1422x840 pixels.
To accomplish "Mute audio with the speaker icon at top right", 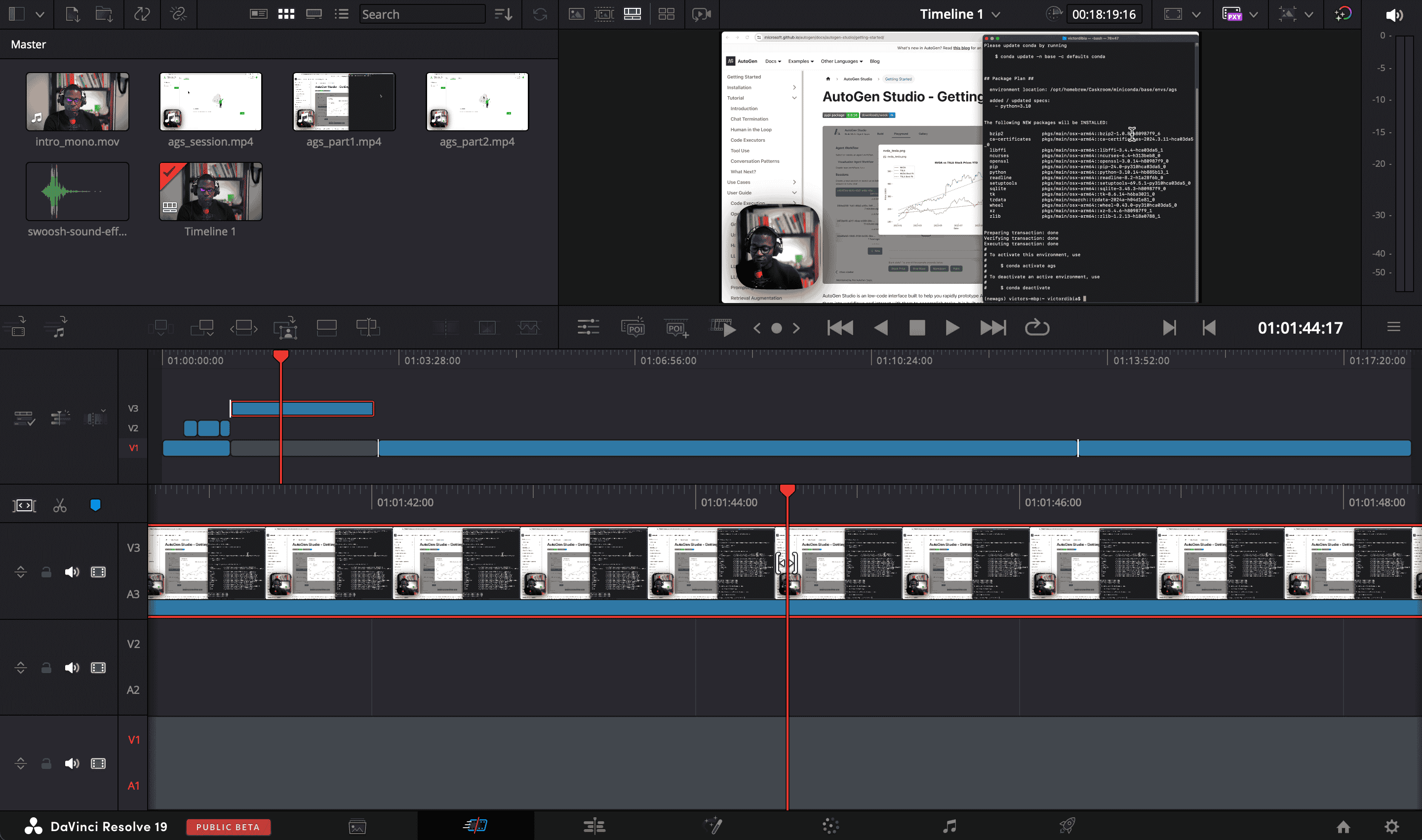I will (x=1394, y=15).
